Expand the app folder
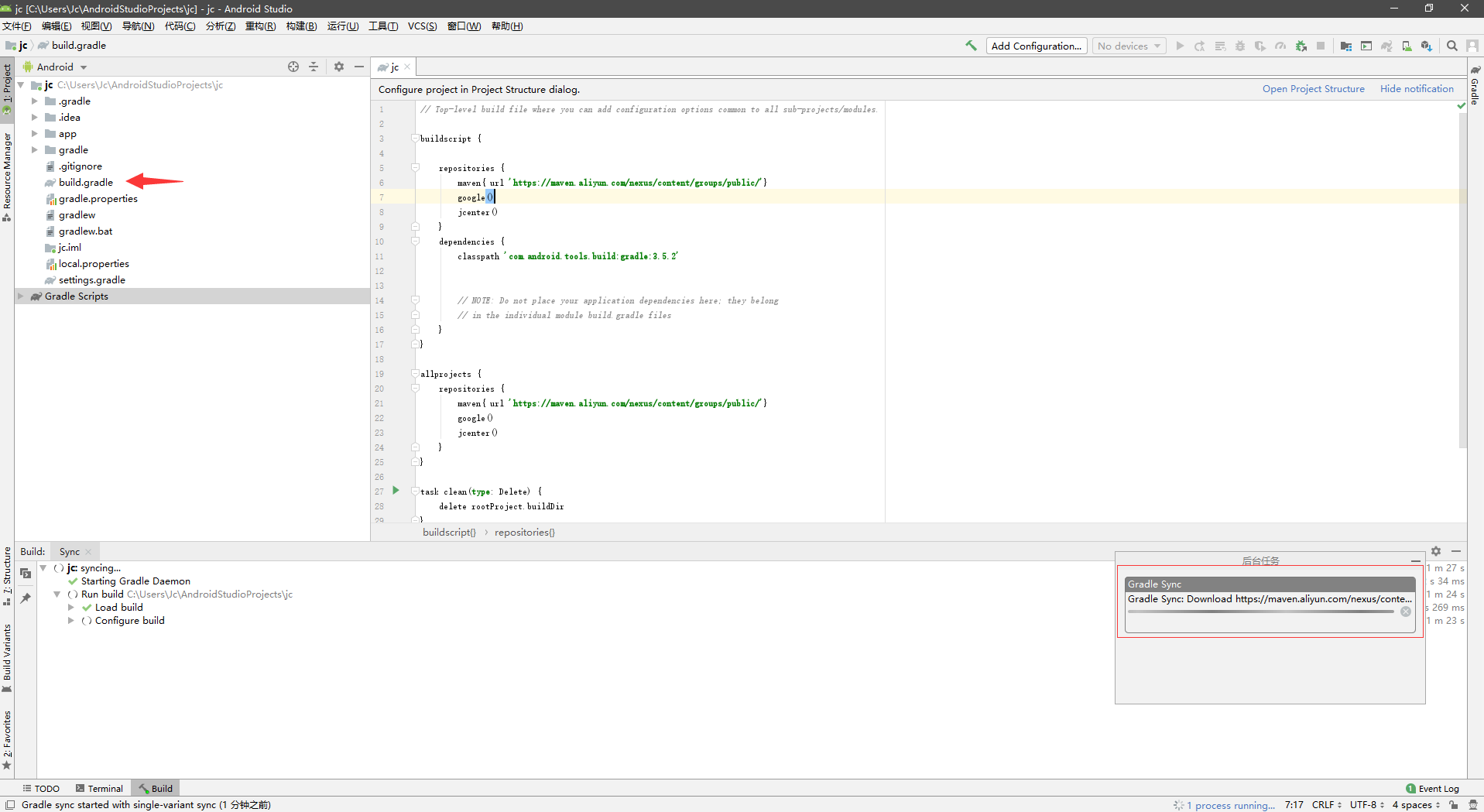The width and height of the screenshot is (1484, 812). 34,134
